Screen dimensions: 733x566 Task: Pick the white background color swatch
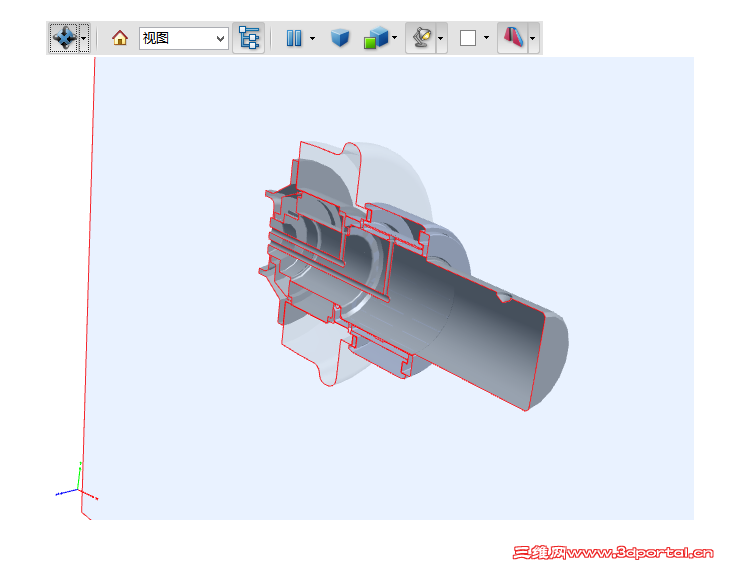click(x=468, y=38)
